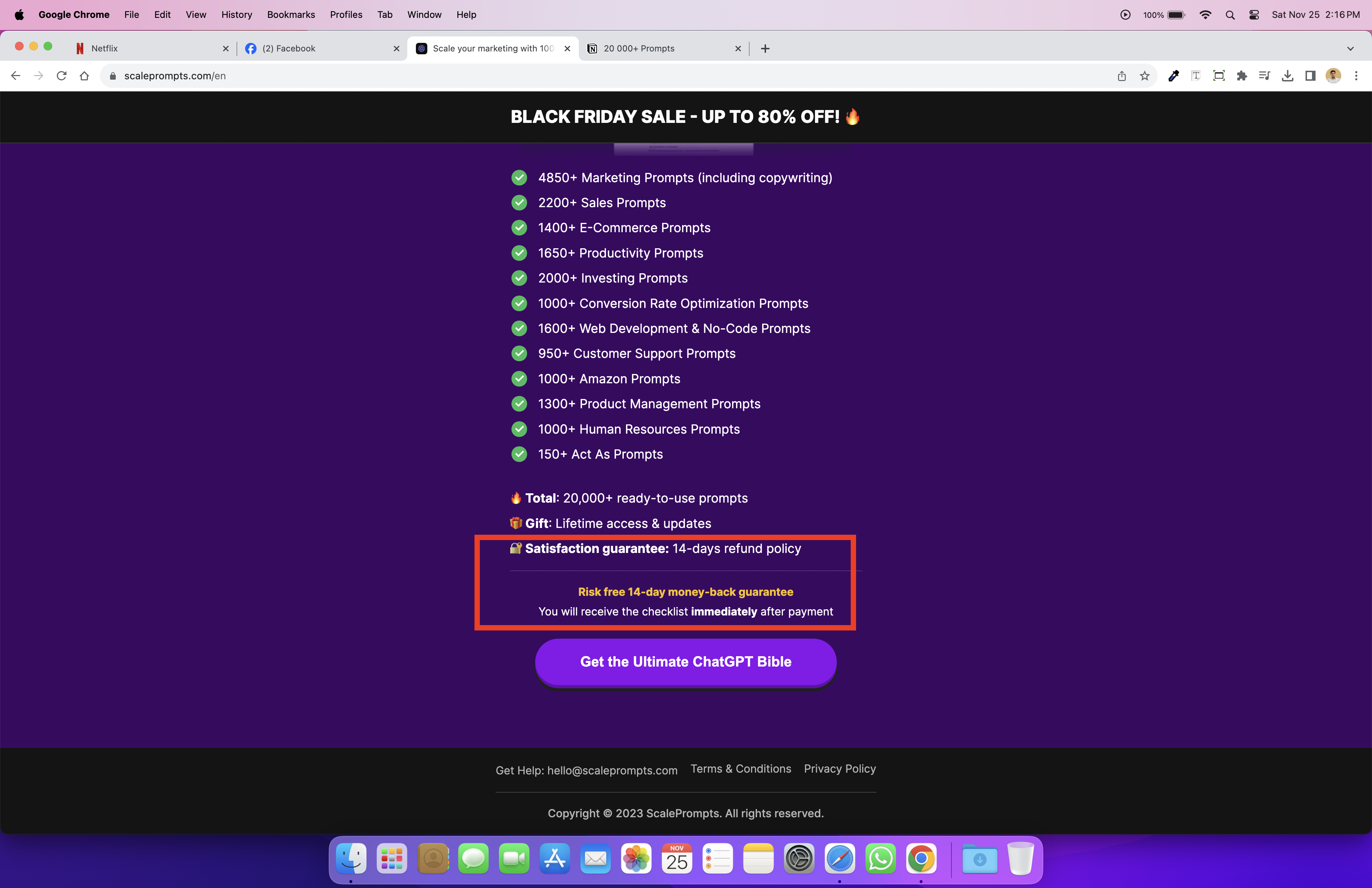1372x888 pixels.
Task: Click the Share page icon in the address bar
Action: (x=1121, y=75)
